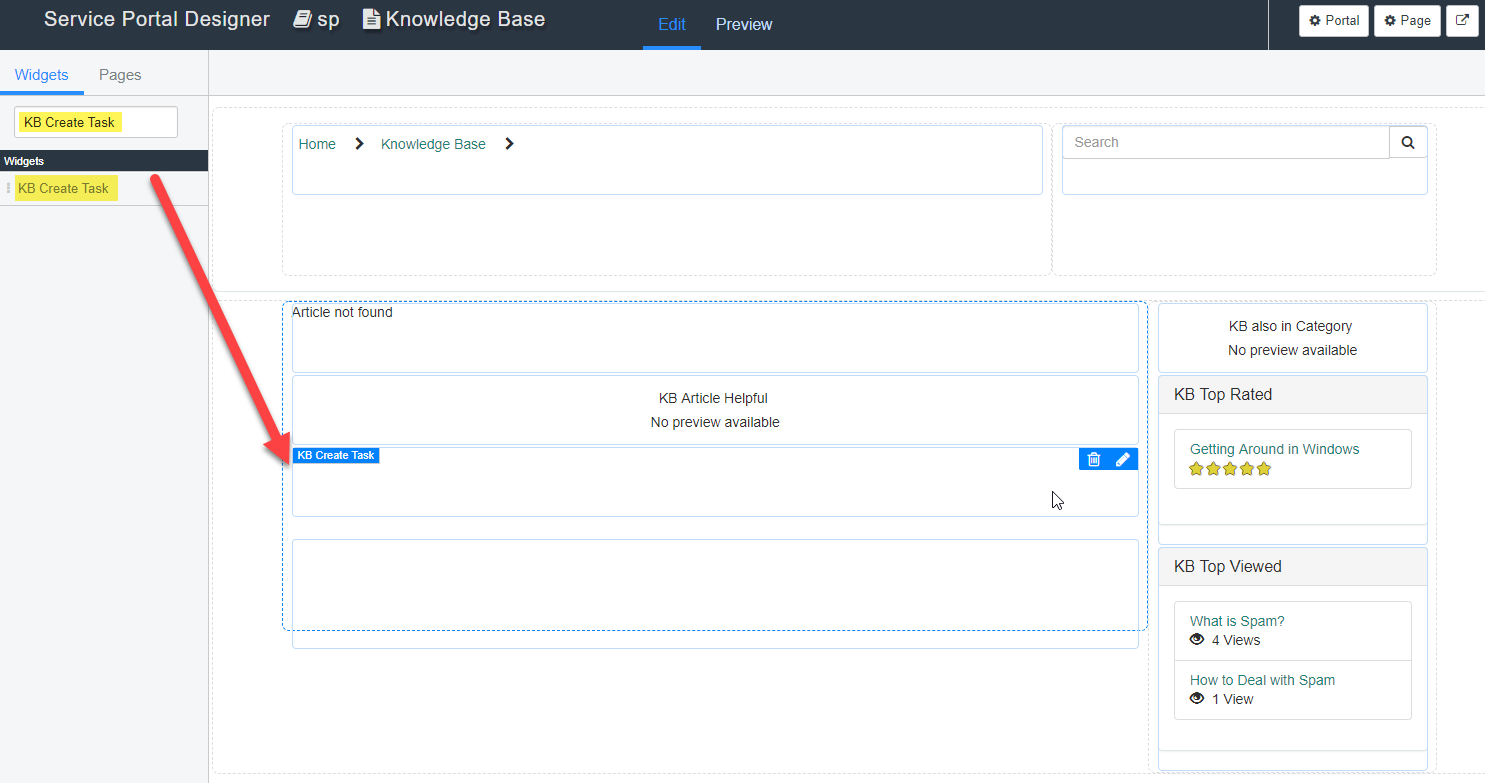Viewport: 1485px width, 783px height.
Task: Click the search magnifier button
Action: 1408,142
